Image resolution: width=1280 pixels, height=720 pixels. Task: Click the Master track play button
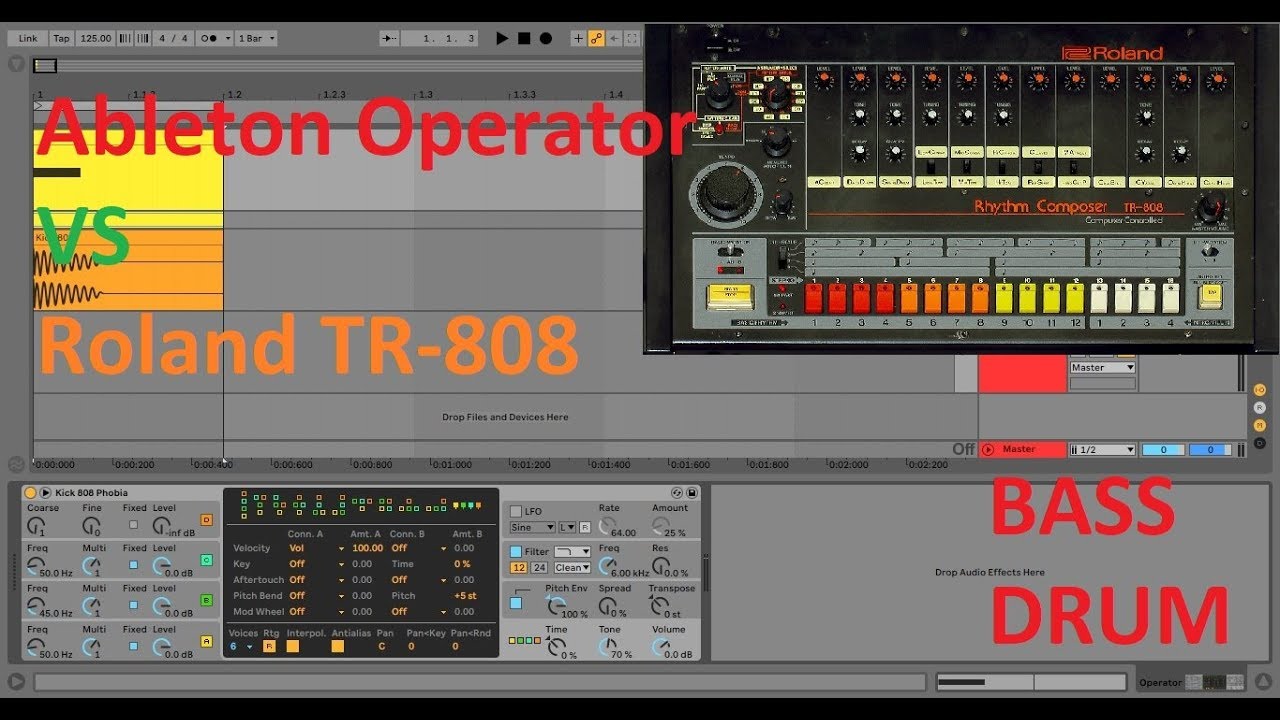pos(988,450)
